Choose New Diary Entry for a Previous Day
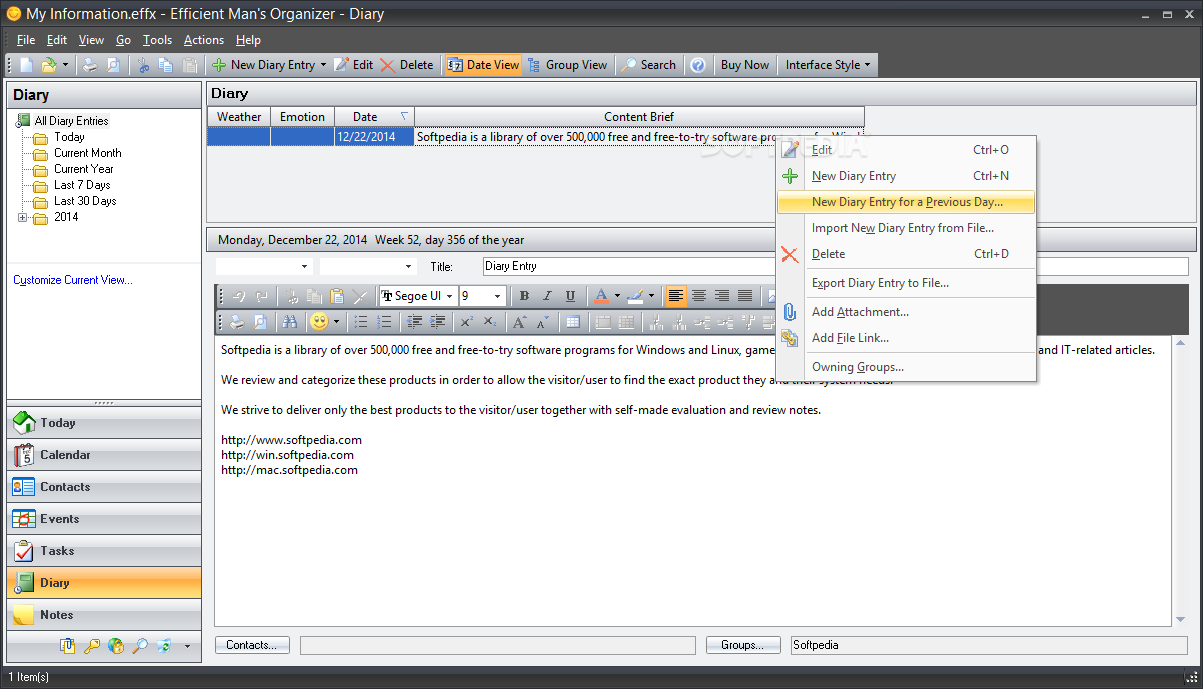Image resolution: width=1203 pixels, height=689 pixels. 906,202
